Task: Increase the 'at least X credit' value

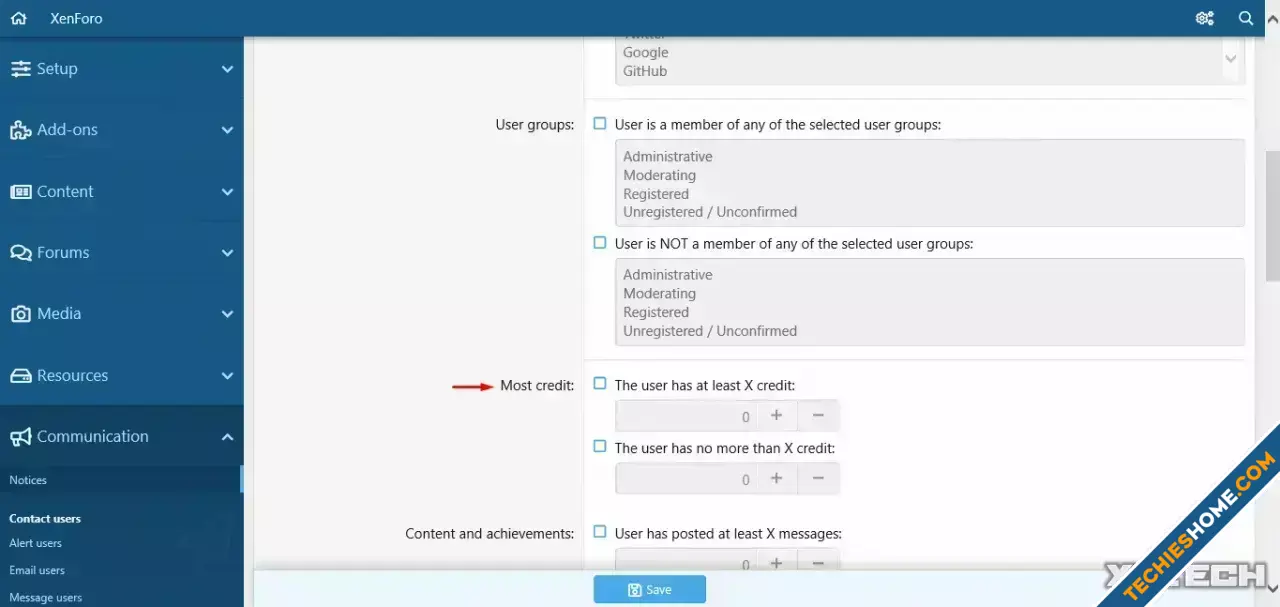Action: tap(776, 416)
